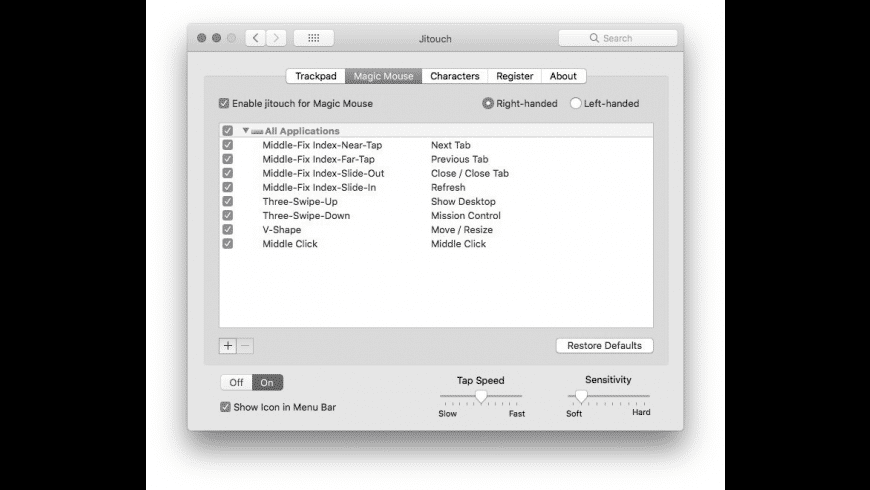This screenshot has width=870, height=490.
Task: Go back with the left chevron button
Action: (x=255, y=38)
